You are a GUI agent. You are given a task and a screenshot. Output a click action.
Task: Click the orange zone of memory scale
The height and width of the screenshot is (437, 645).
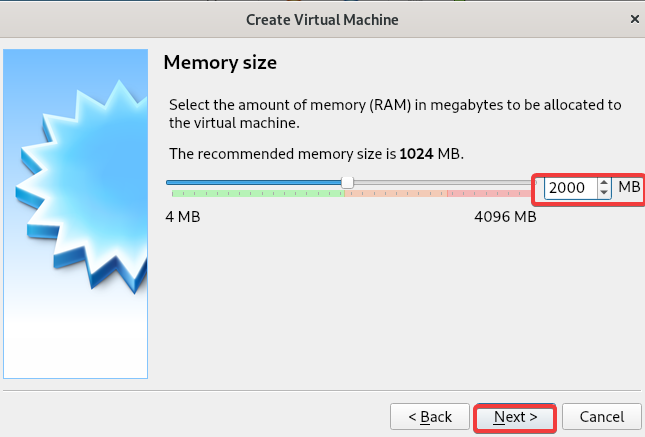pos(396,193)
